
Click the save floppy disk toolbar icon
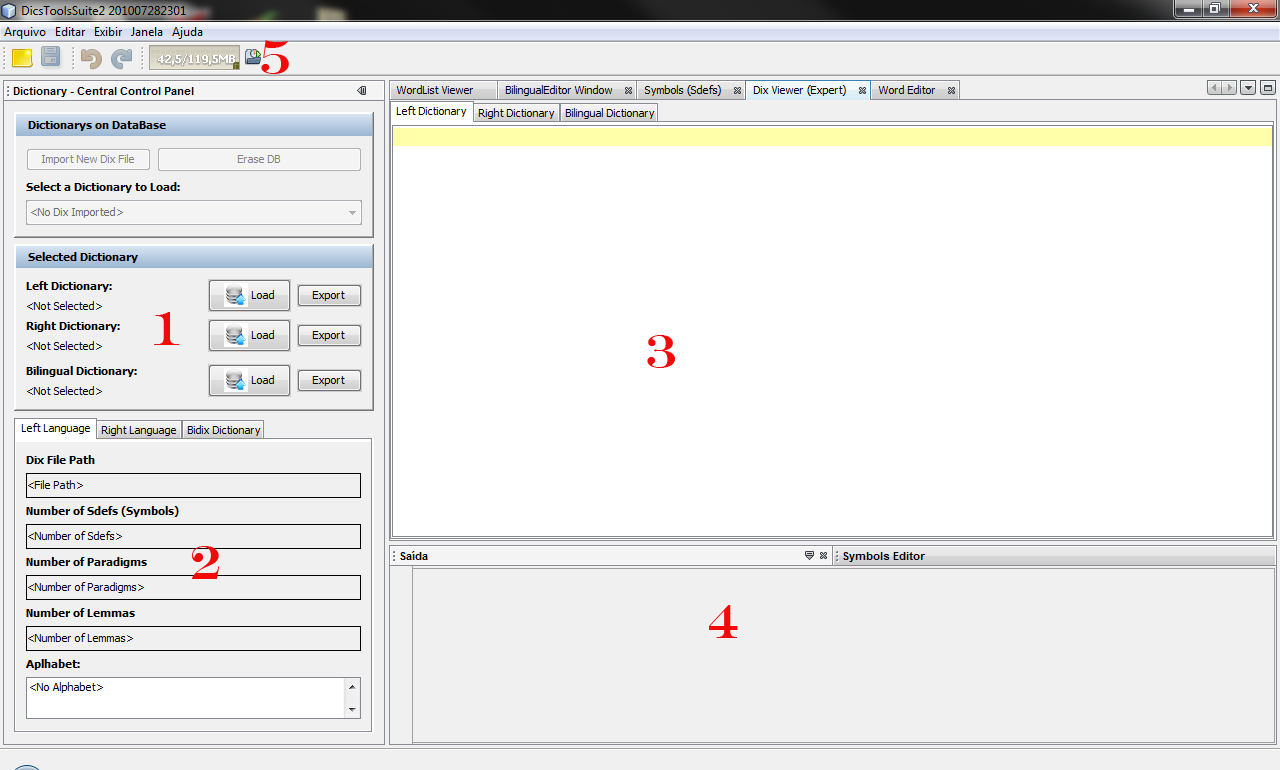point(50,58)
